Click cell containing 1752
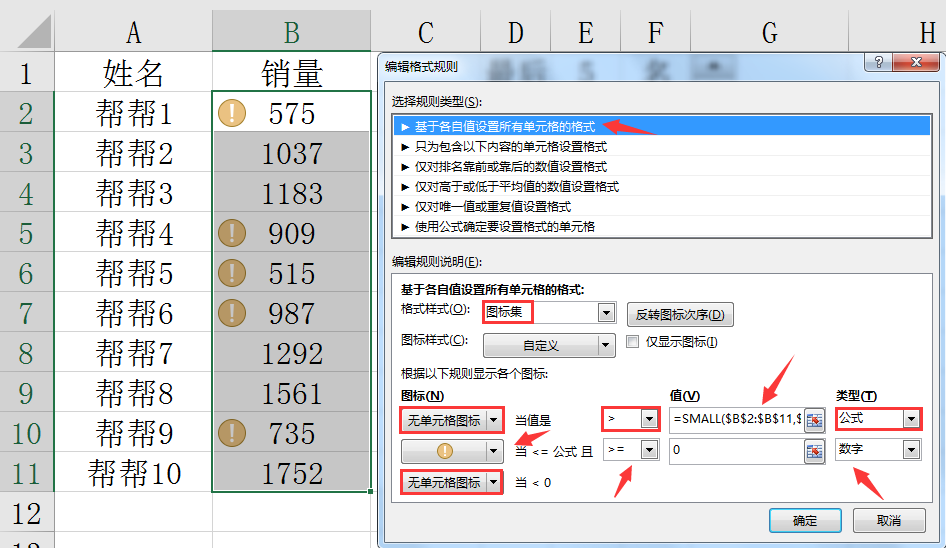This screenshot has width=946, height=548. pos(291,473)
